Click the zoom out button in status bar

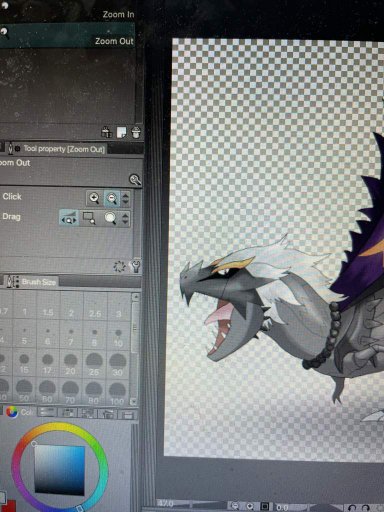coord(235,506)
